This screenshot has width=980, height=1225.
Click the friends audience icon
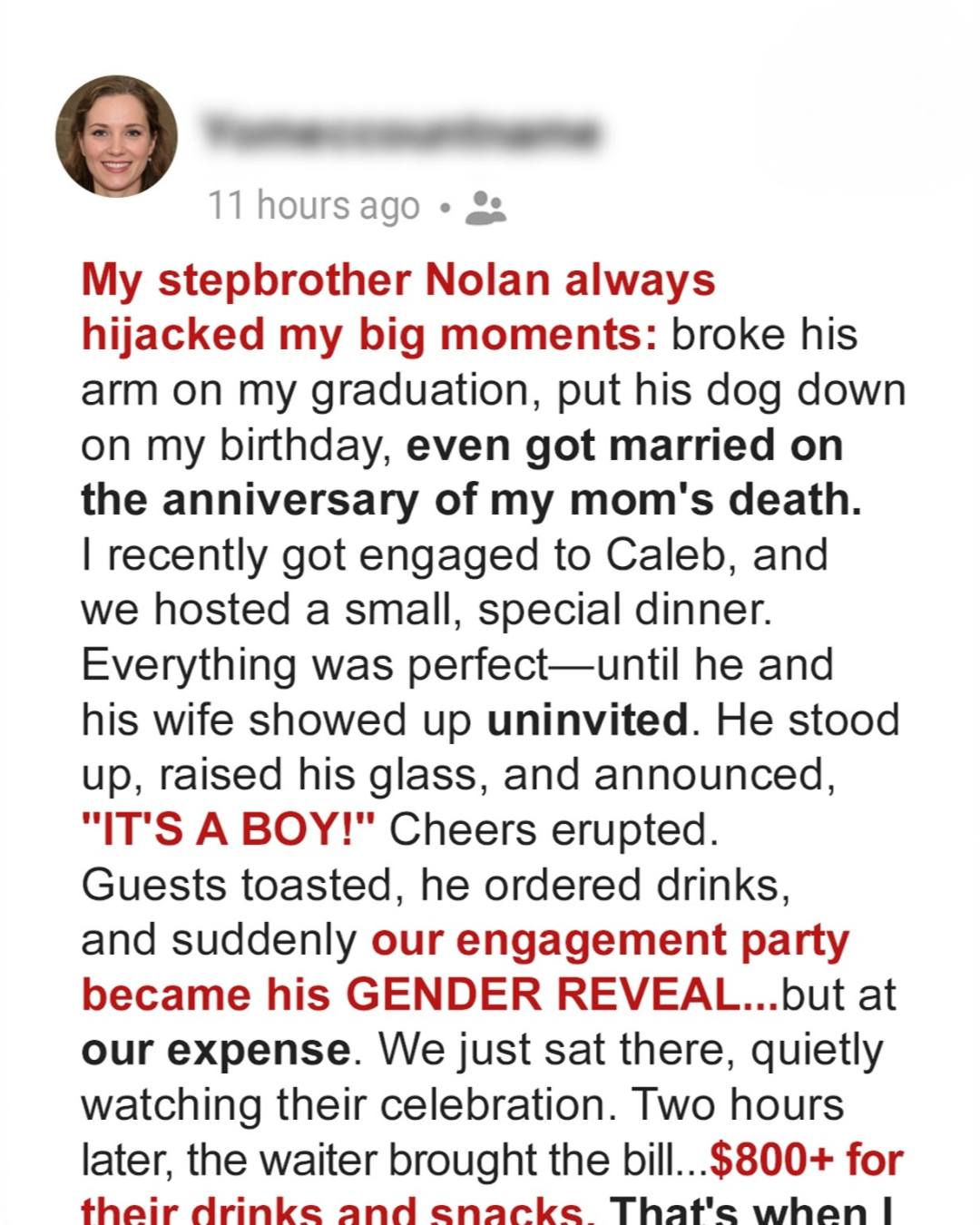click(x=485, y=208)
